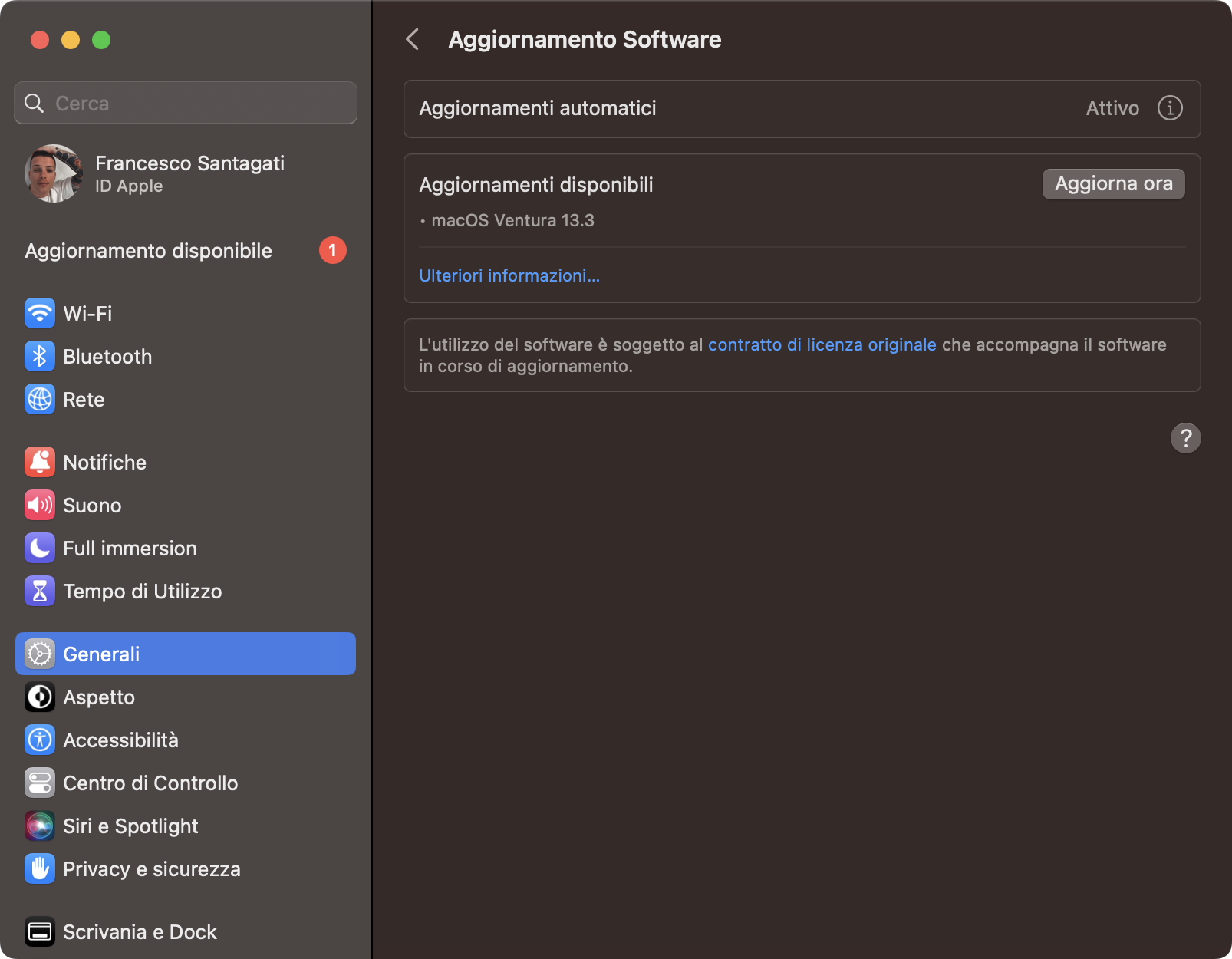
Task: Open Centro di Controllo icon
Action: pos(40,783)
